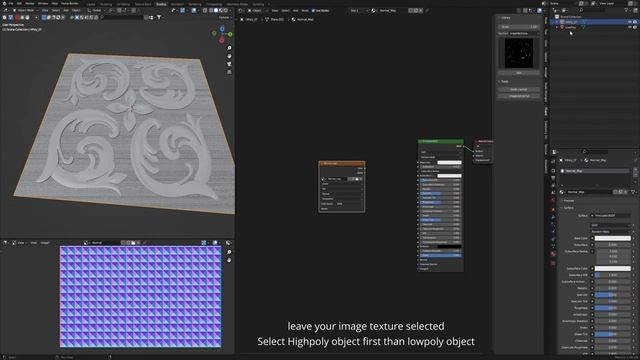Open the Render menu
Image resolution: width=640 pixels, height=360 pixels.
pos(30,3)
